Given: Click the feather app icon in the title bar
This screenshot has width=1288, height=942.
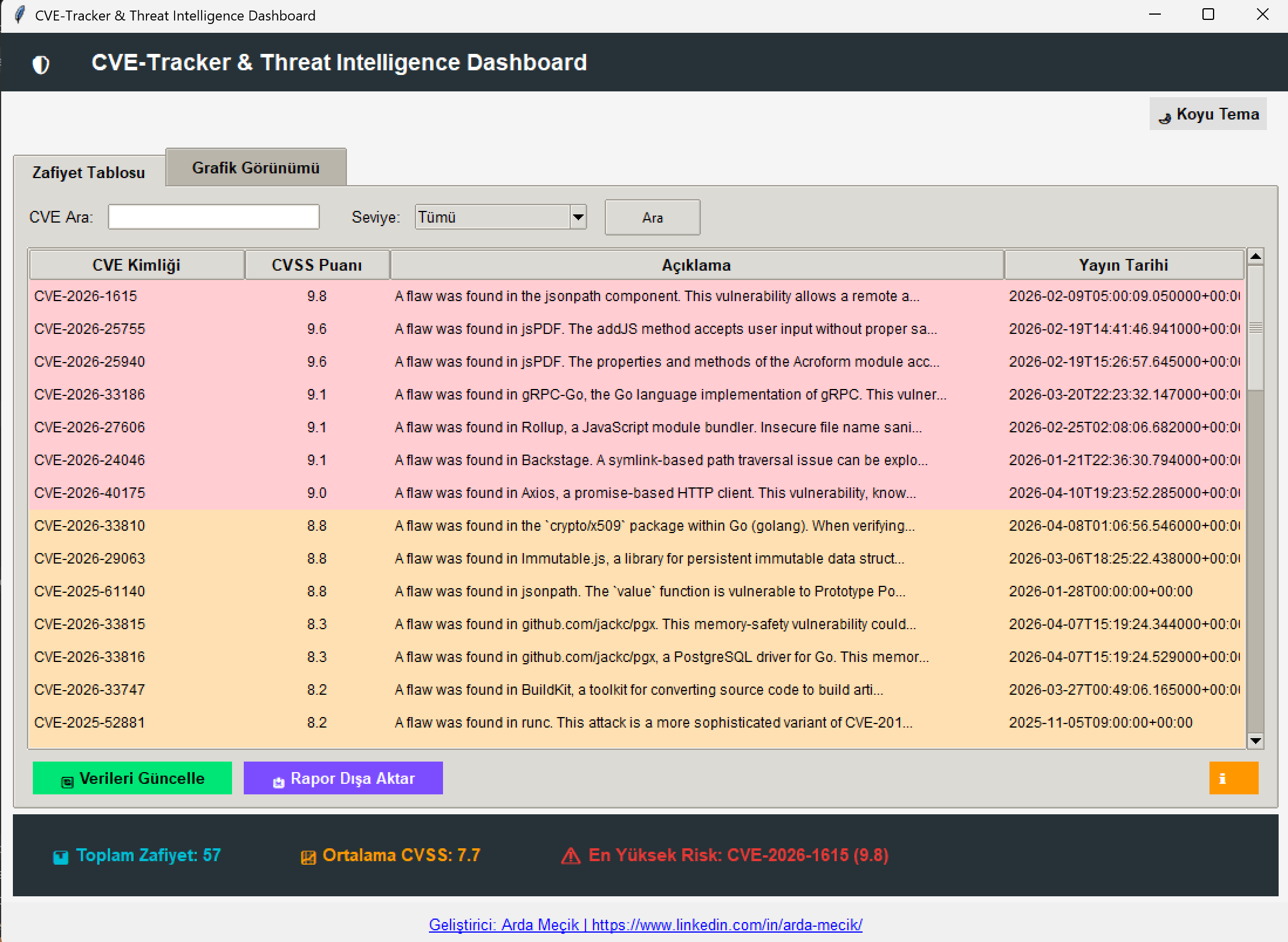Looking at the screenshot, I should (x=19, y=15).
